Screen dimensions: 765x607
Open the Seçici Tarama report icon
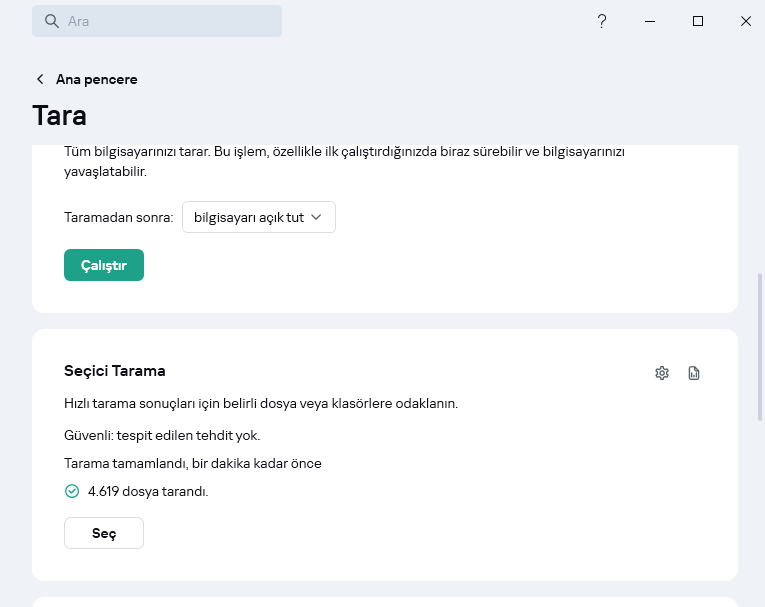tap(694, 373)
